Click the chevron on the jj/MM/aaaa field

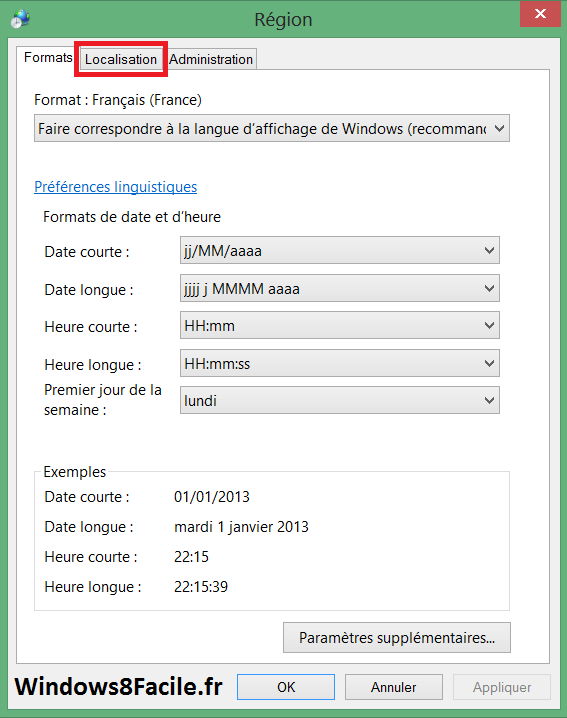489,250
